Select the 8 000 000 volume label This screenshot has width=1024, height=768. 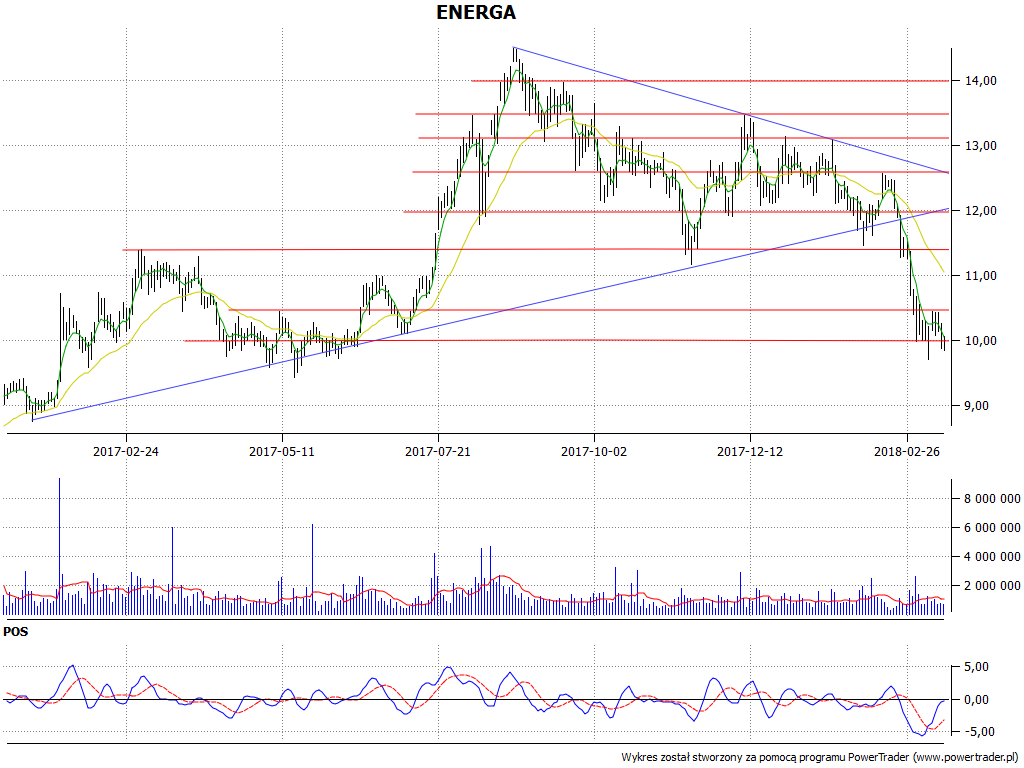(993, 499)
